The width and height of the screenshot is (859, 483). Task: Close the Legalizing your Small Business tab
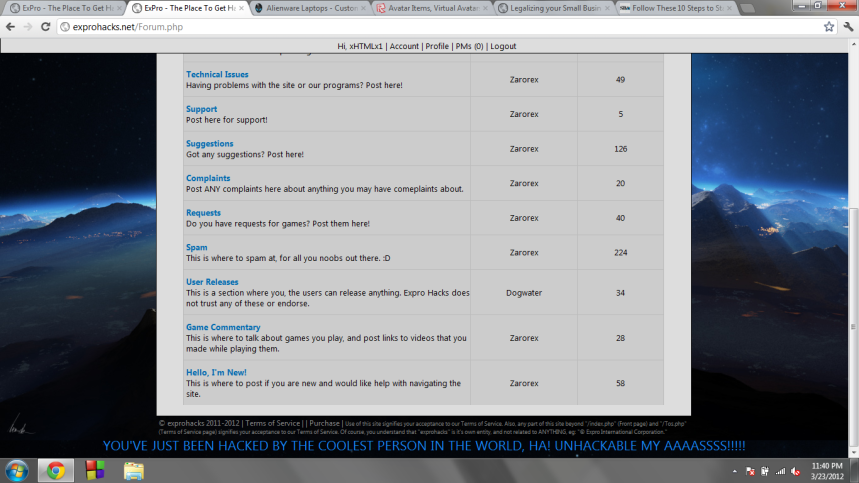[x=607, y=8]
